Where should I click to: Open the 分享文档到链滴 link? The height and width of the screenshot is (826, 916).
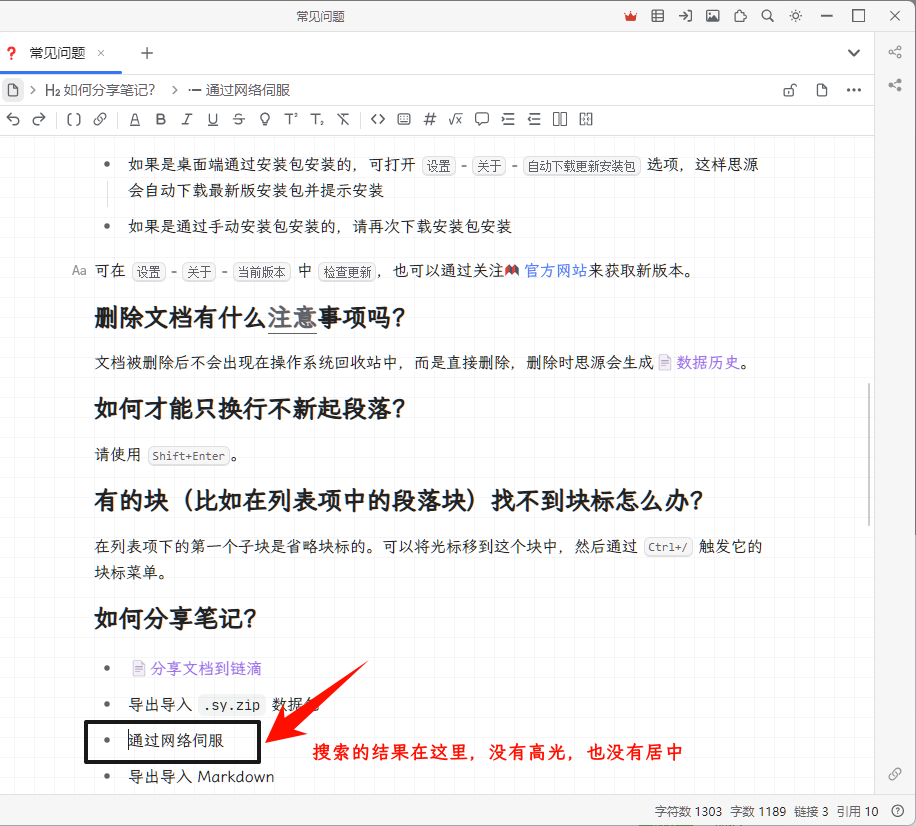(x=206, y=668)
